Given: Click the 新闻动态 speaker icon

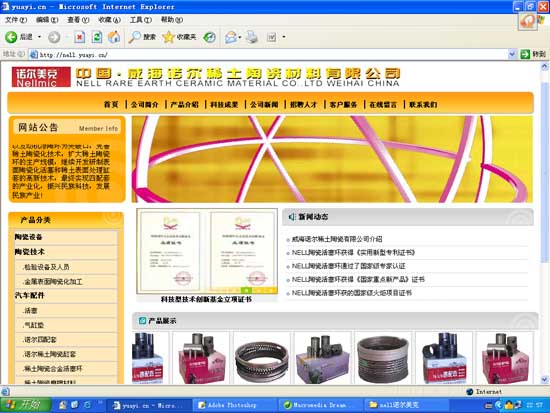Looking at the screenshot, I should pyautogui.click(x=292, y=217).
